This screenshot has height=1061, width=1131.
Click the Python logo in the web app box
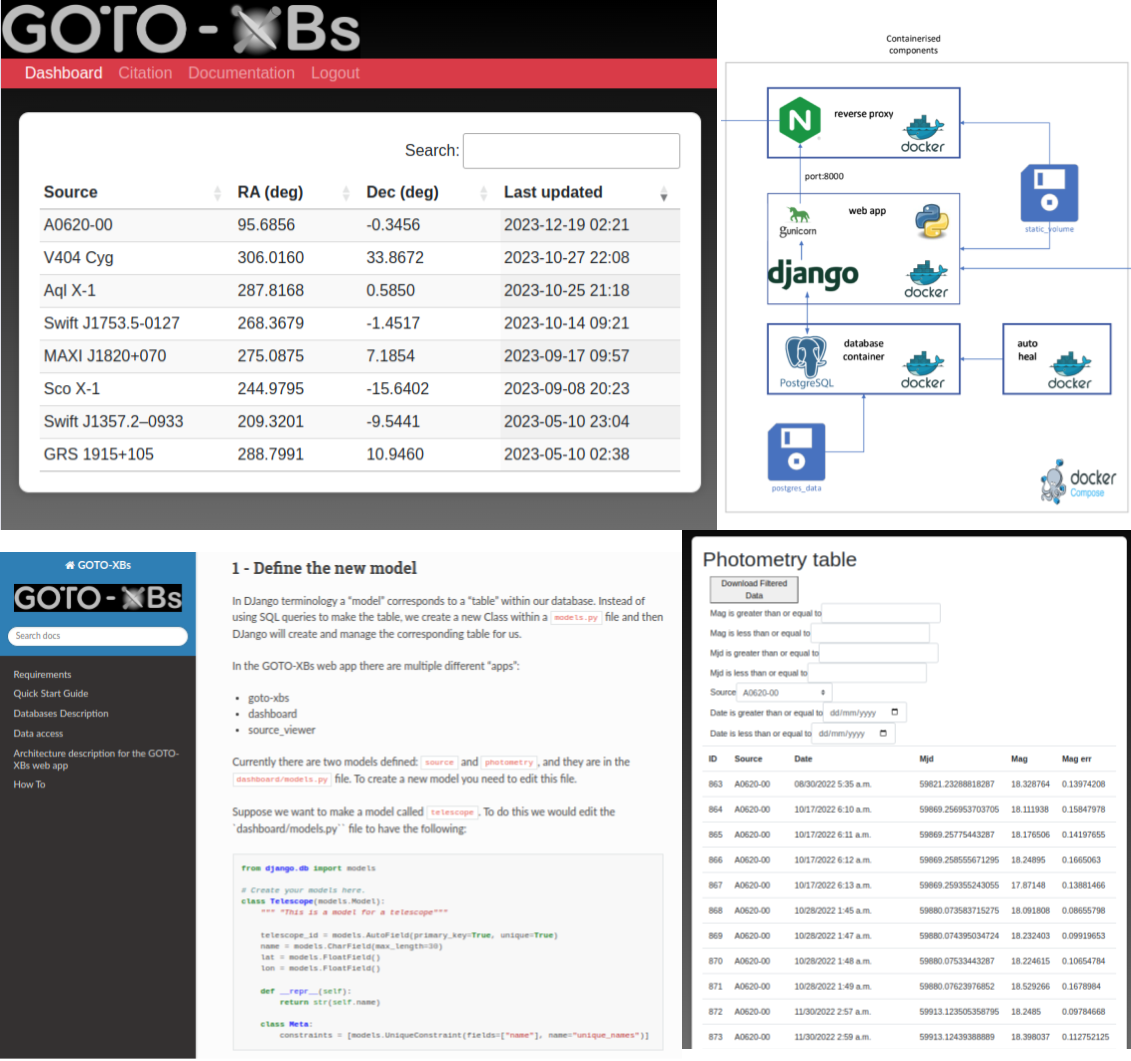(x=931, y=221)
